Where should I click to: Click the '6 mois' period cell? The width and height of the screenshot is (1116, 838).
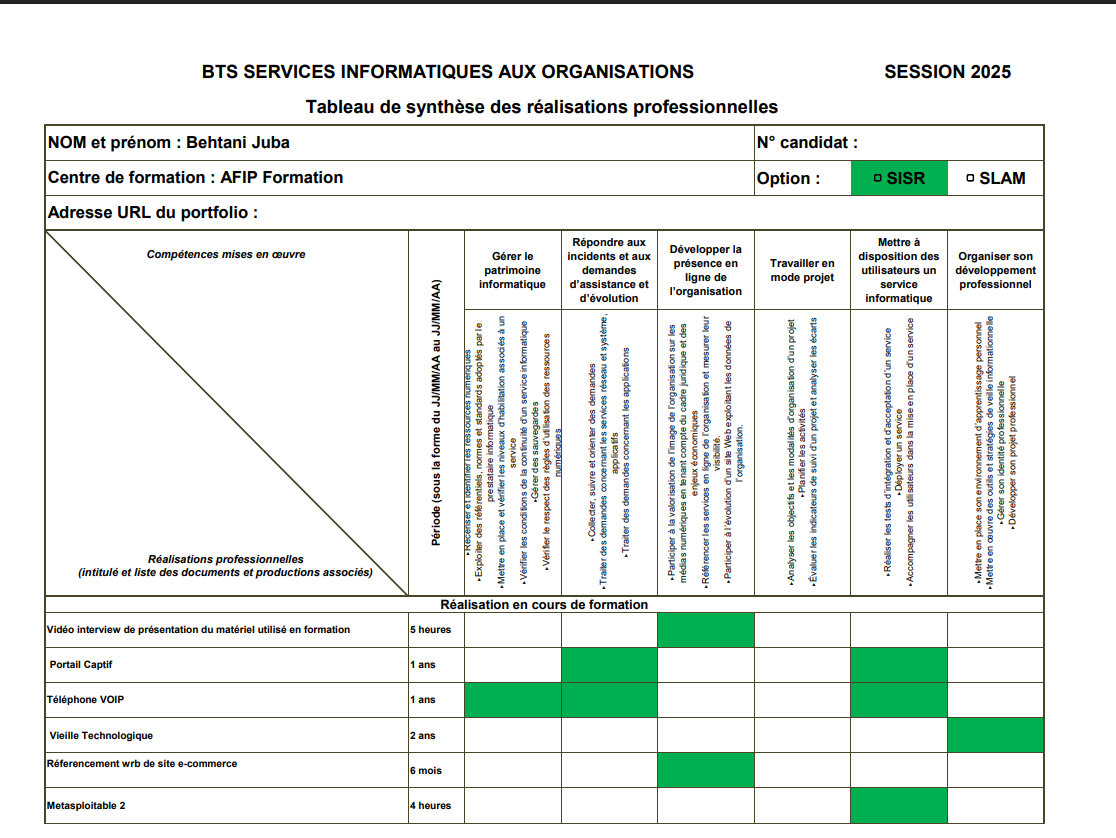click(x=426, y=771)
